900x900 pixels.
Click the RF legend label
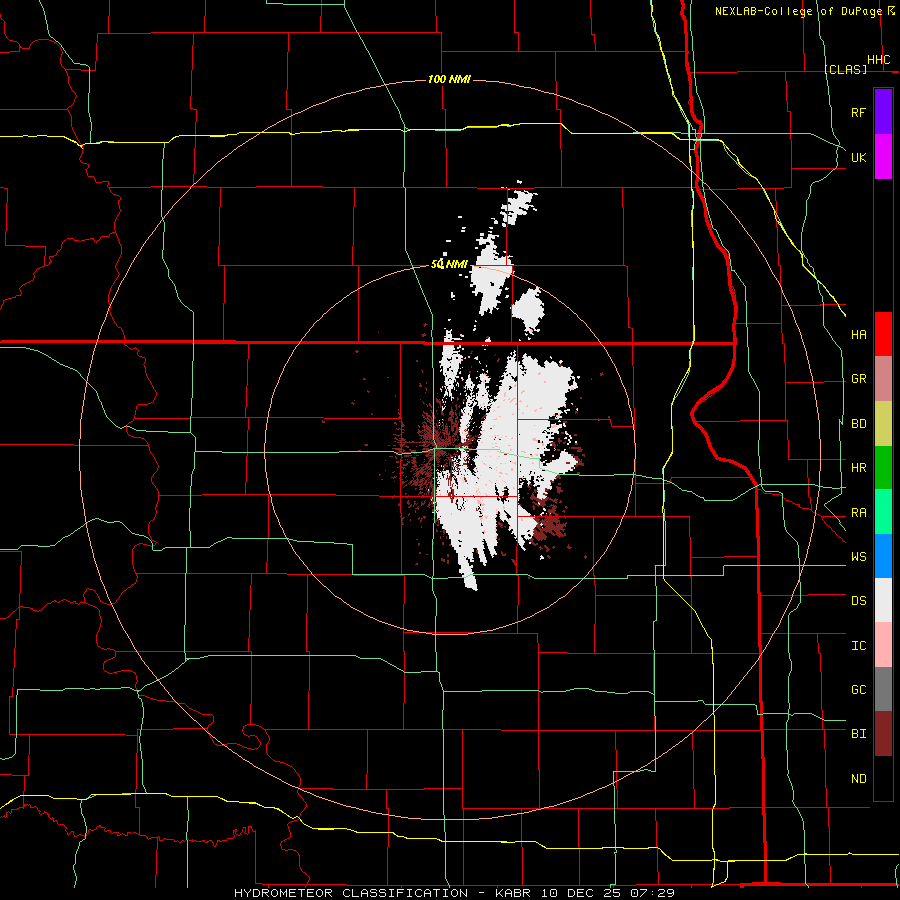coord(858,112)
